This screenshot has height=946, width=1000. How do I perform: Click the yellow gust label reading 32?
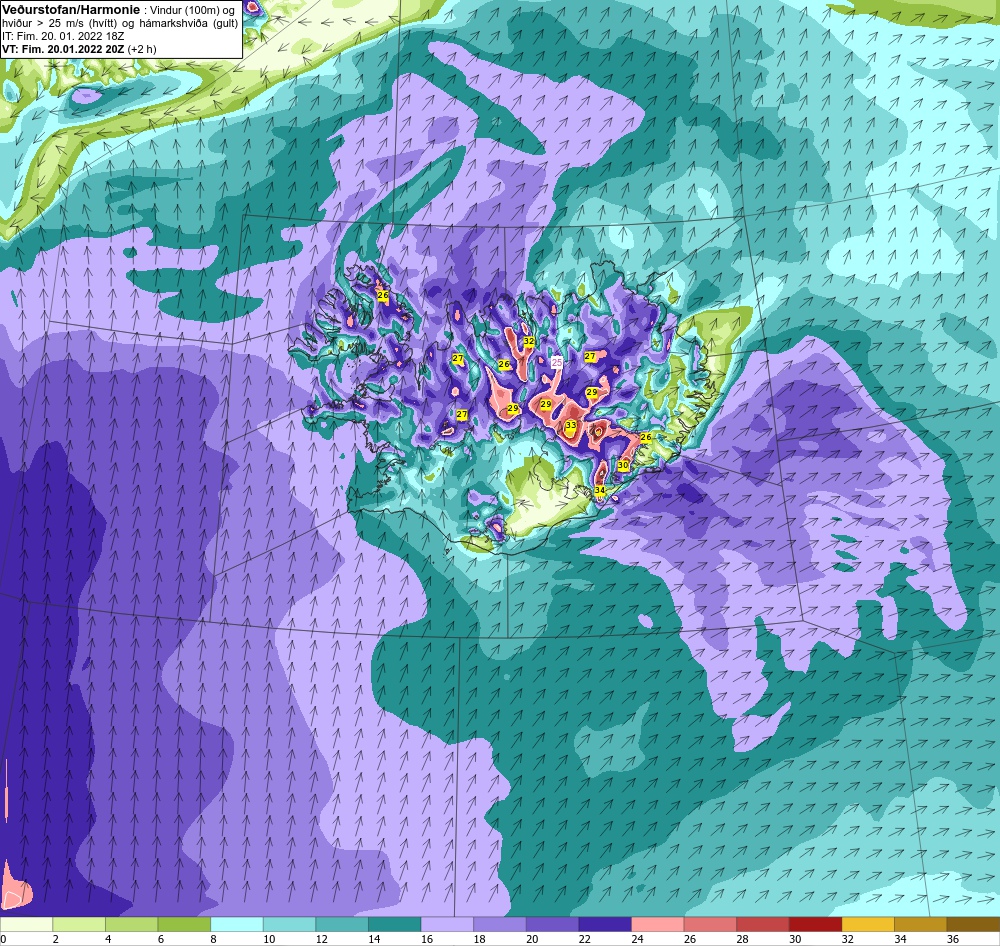click(529, 341)
